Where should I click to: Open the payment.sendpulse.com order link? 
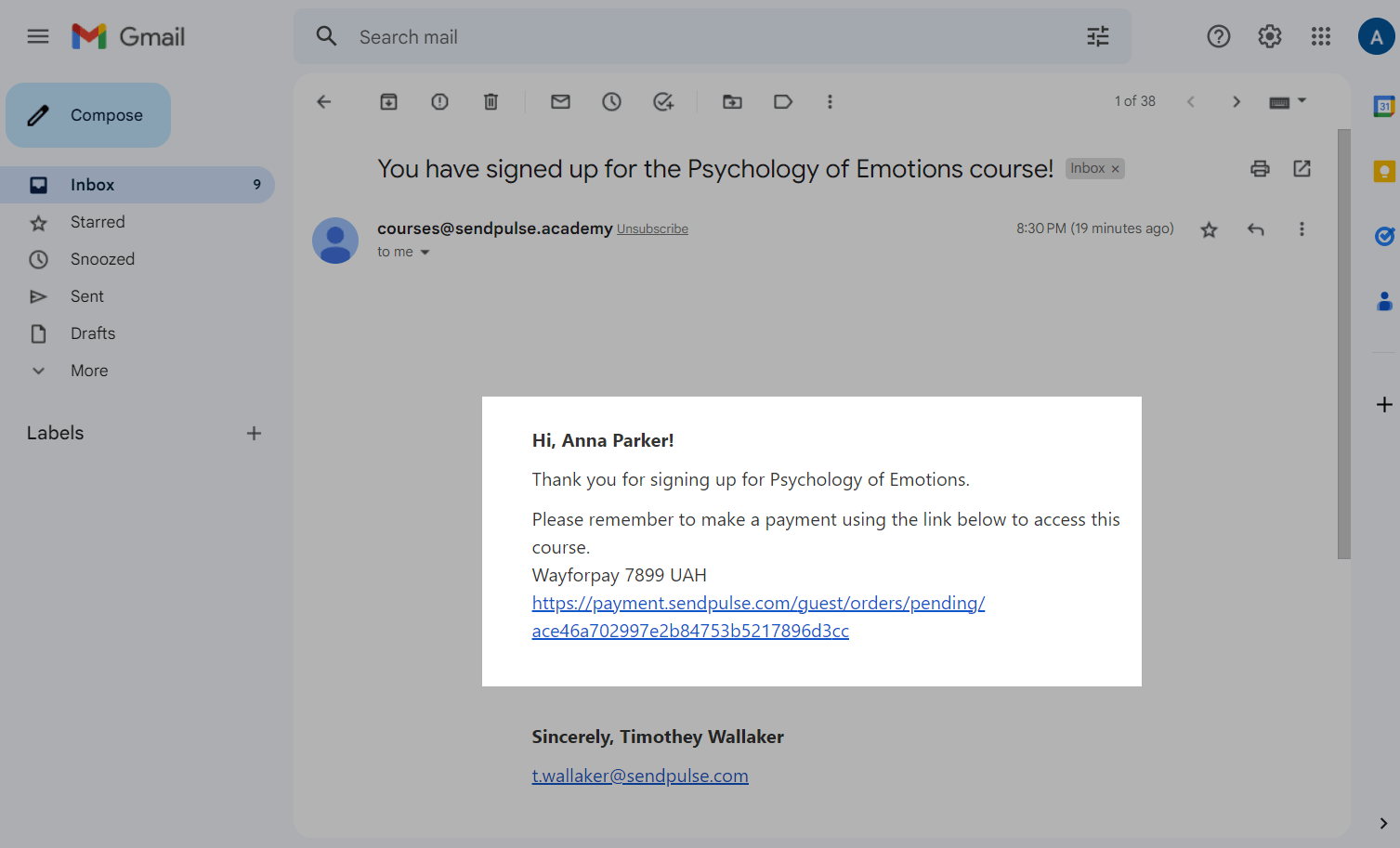758,617
